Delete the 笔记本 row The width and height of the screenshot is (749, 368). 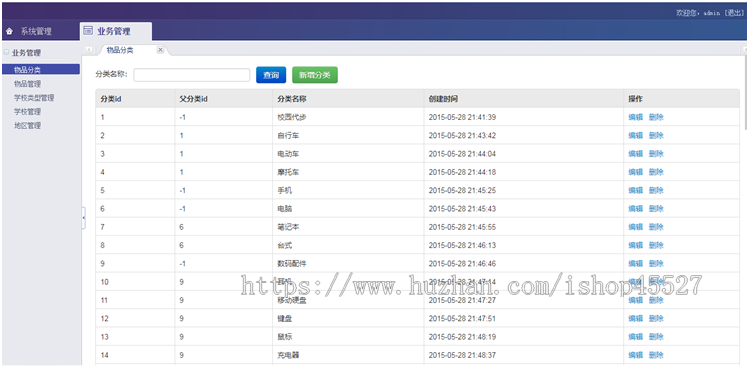(656, 227)
